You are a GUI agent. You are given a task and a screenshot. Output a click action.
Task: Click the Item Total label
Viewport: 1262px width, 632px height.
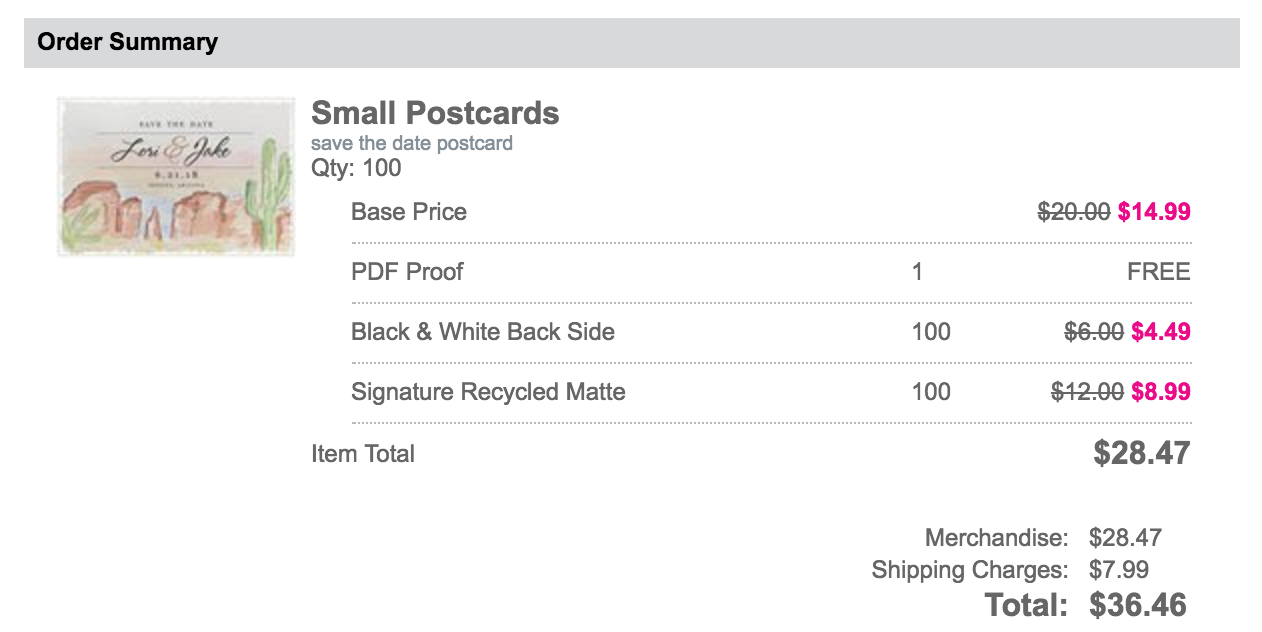pyautogui.click(x=363, y=454)
